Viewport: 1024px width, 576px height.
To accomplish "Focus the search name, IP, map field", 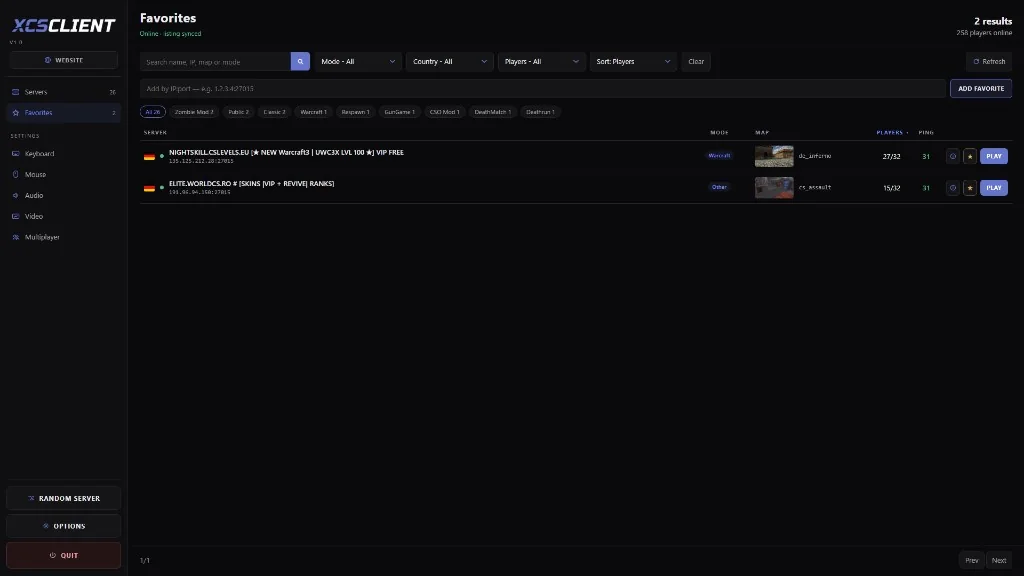I will tap(216, 61).
